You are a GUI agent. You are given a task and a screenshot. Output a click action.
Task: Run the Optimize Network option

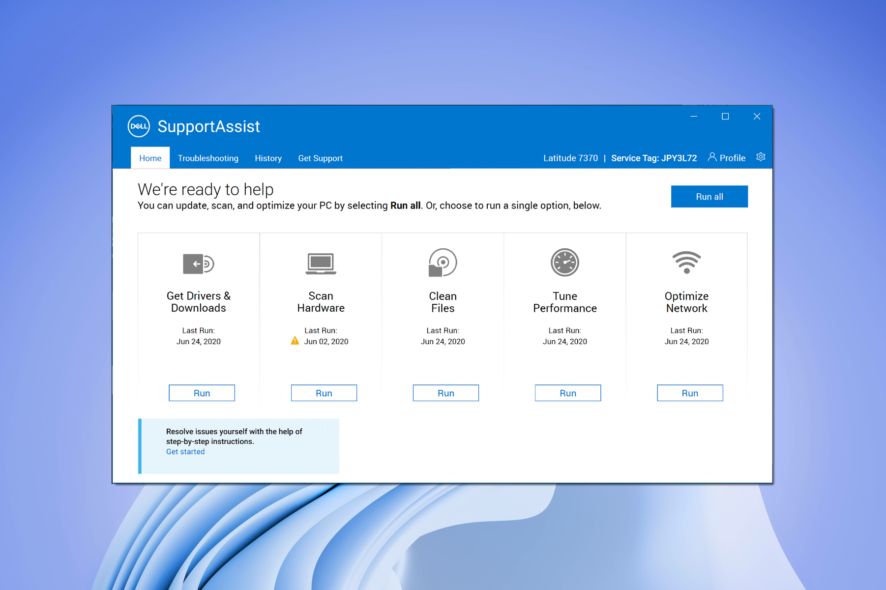pos(690,393)
